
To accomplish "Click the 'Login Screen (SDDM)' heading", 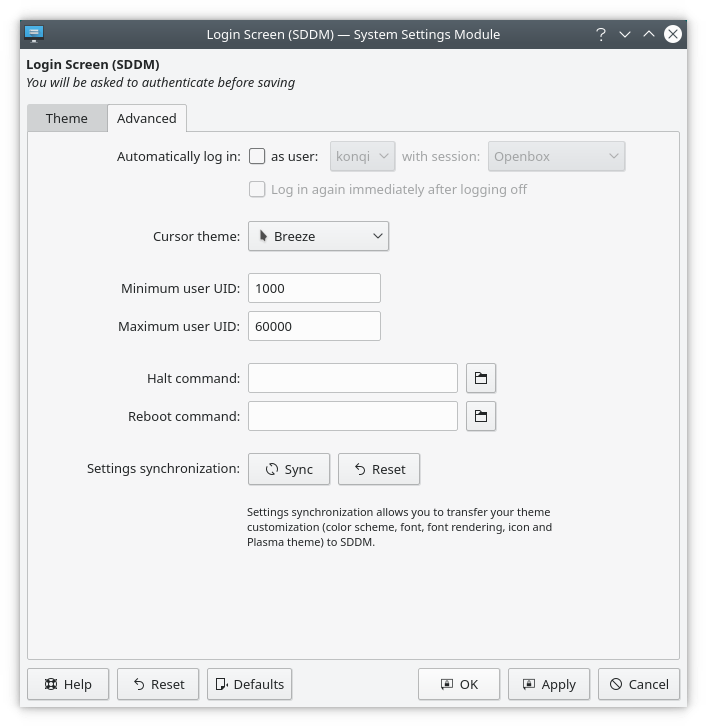I will tap(93, 64).
